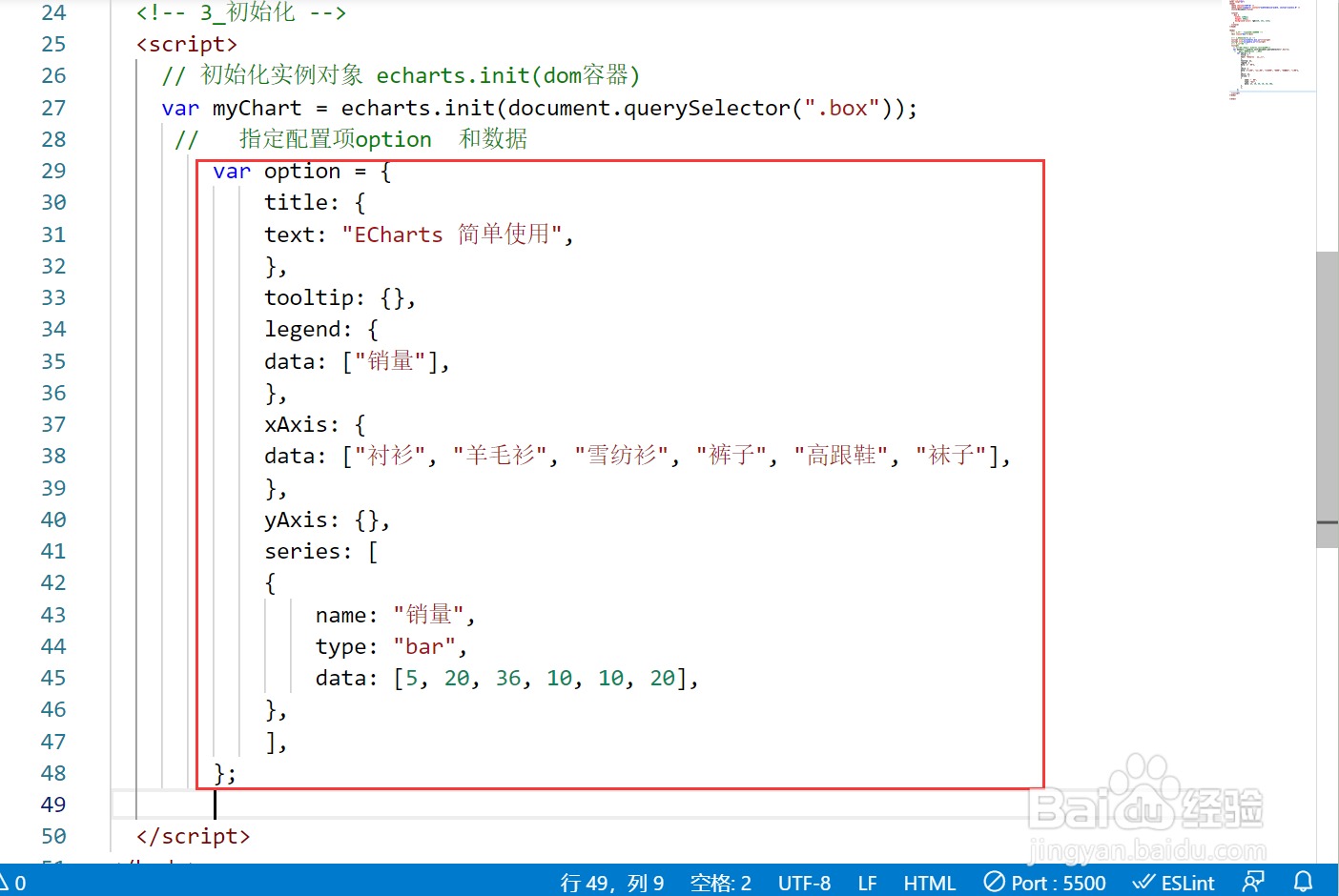Click the feedback icon in status bar
This screenshot has width=1339, height=896.
click(x=1253, y=882)
